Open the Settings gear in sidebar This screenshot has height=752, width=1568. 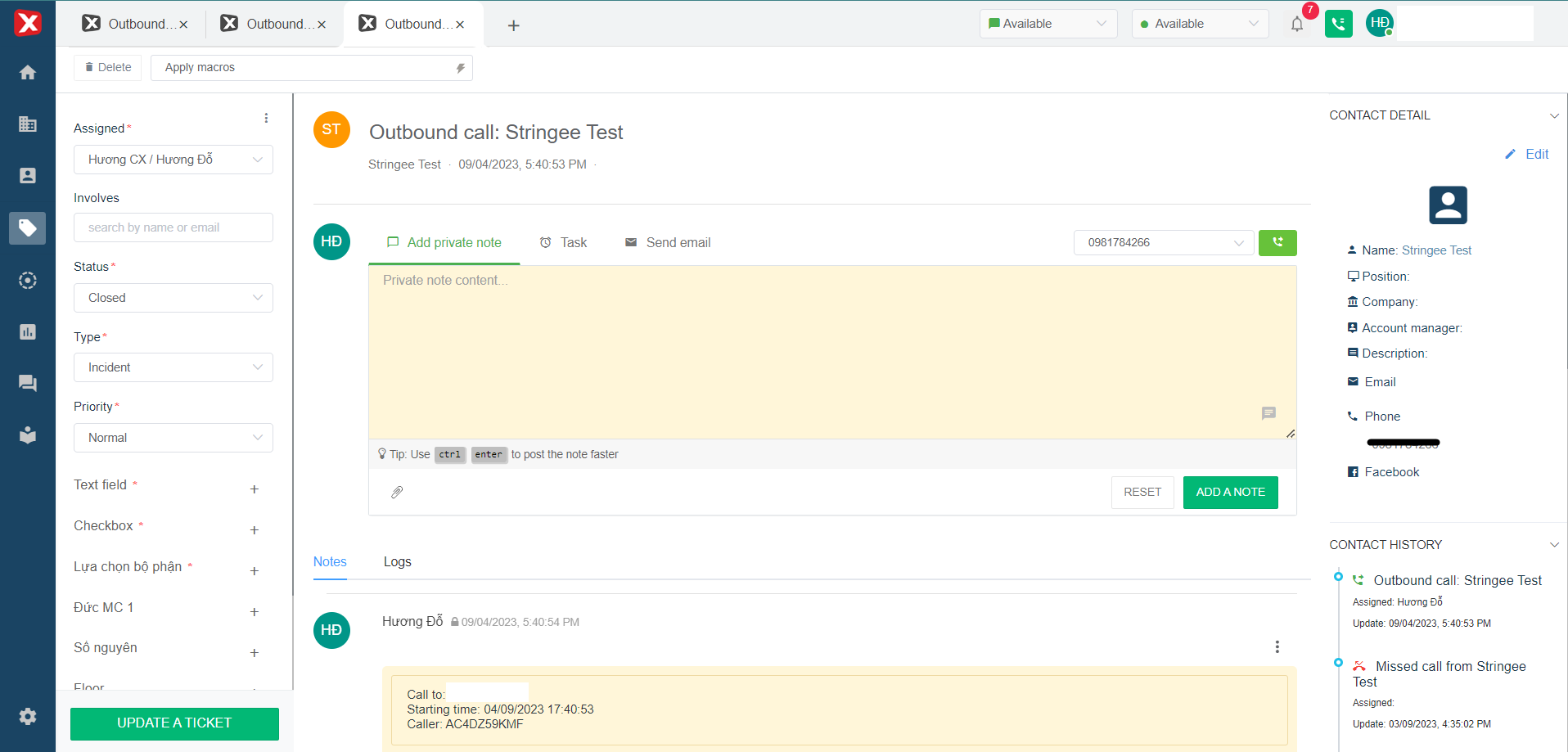[x=28, y=717]
